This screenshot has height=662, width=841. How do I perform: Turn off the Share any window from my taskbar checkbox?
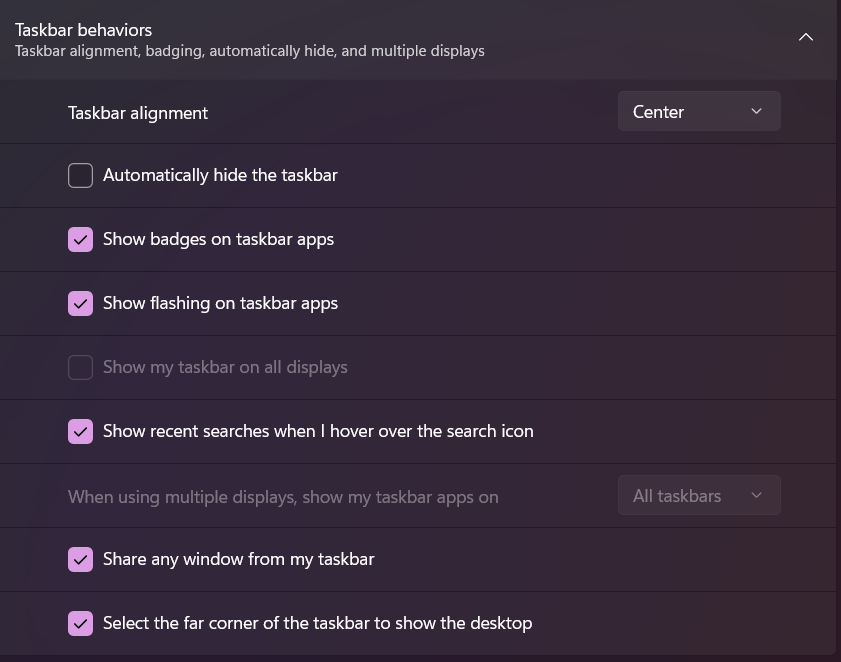[x=80, y=560]
